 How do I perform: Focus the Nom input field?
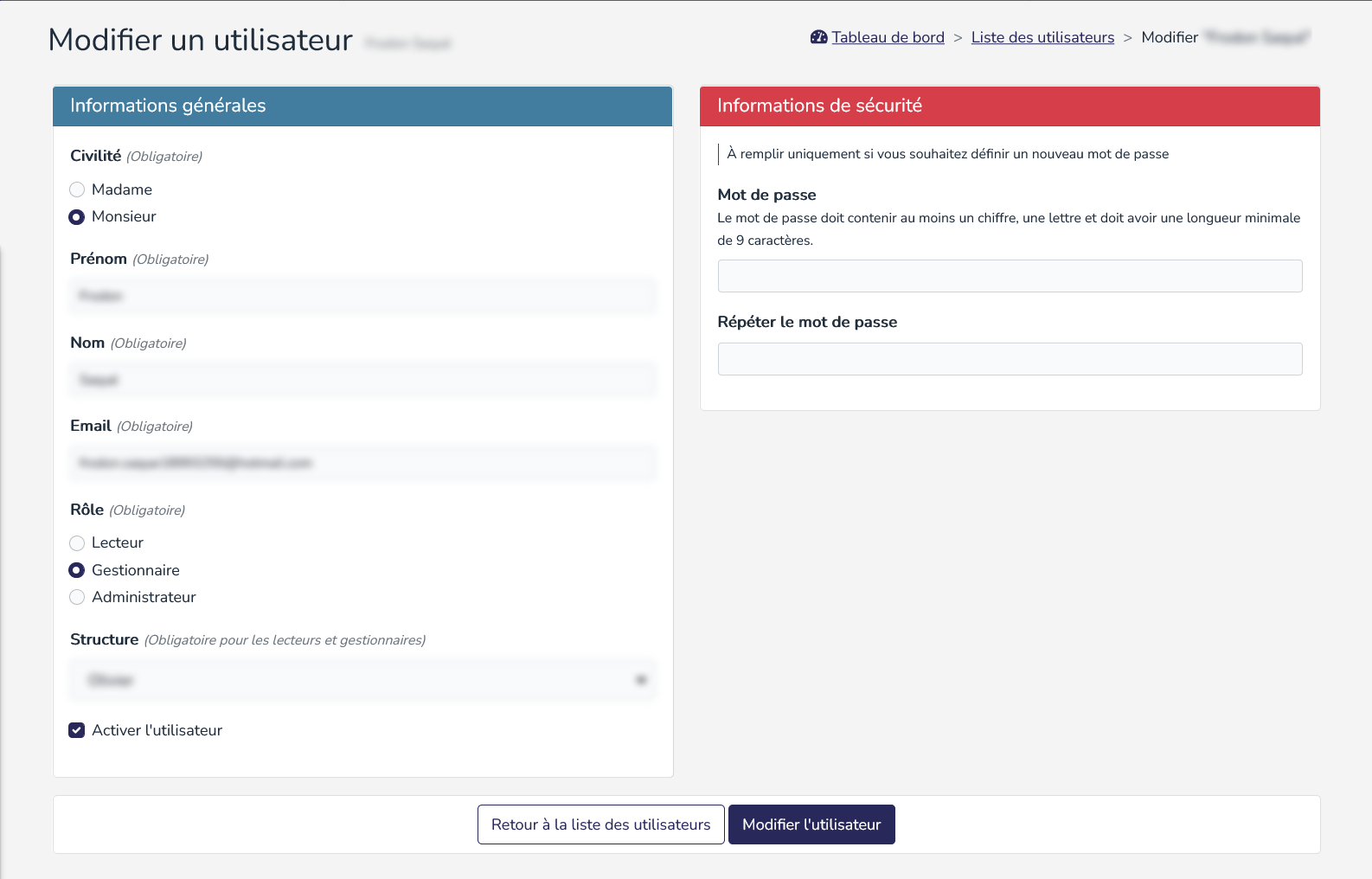click(362, 380)
